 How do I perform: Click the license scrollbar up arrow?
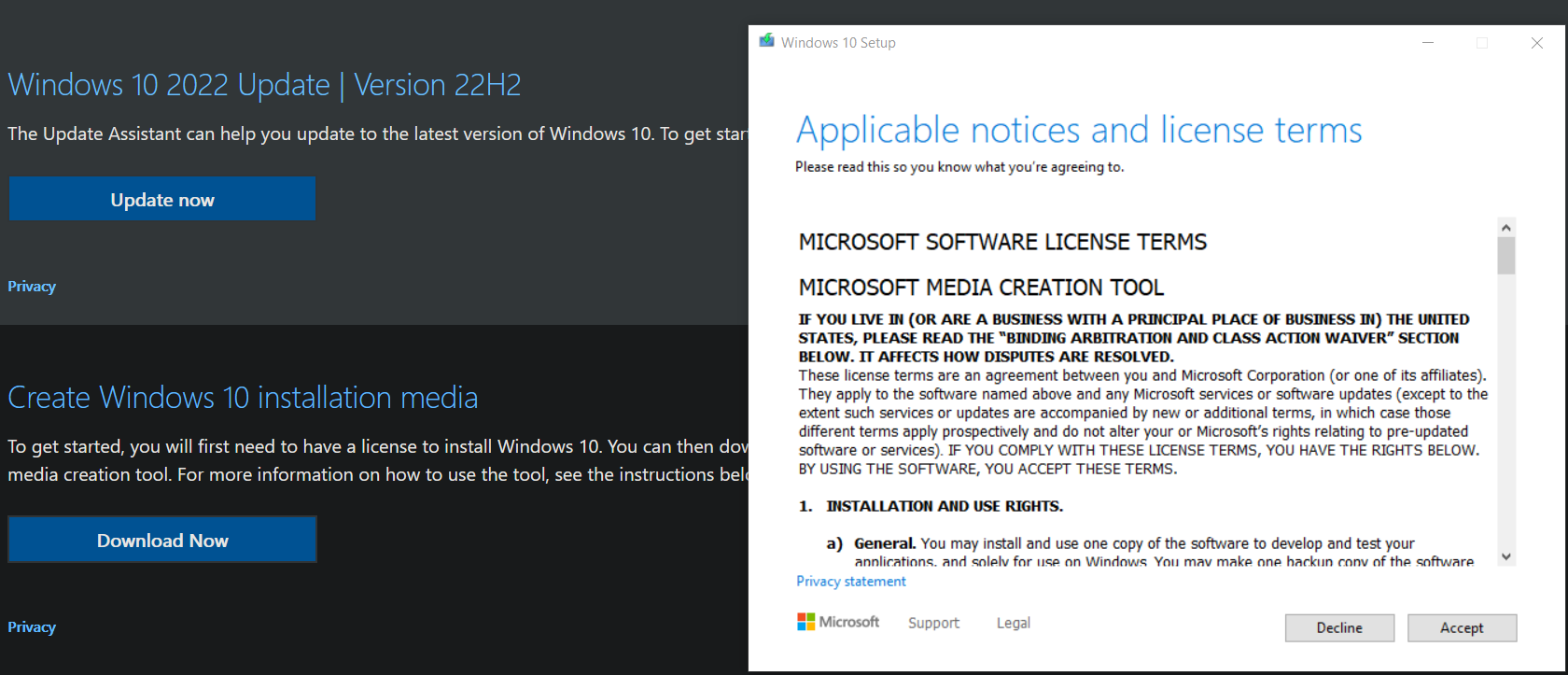[1505, 227]
